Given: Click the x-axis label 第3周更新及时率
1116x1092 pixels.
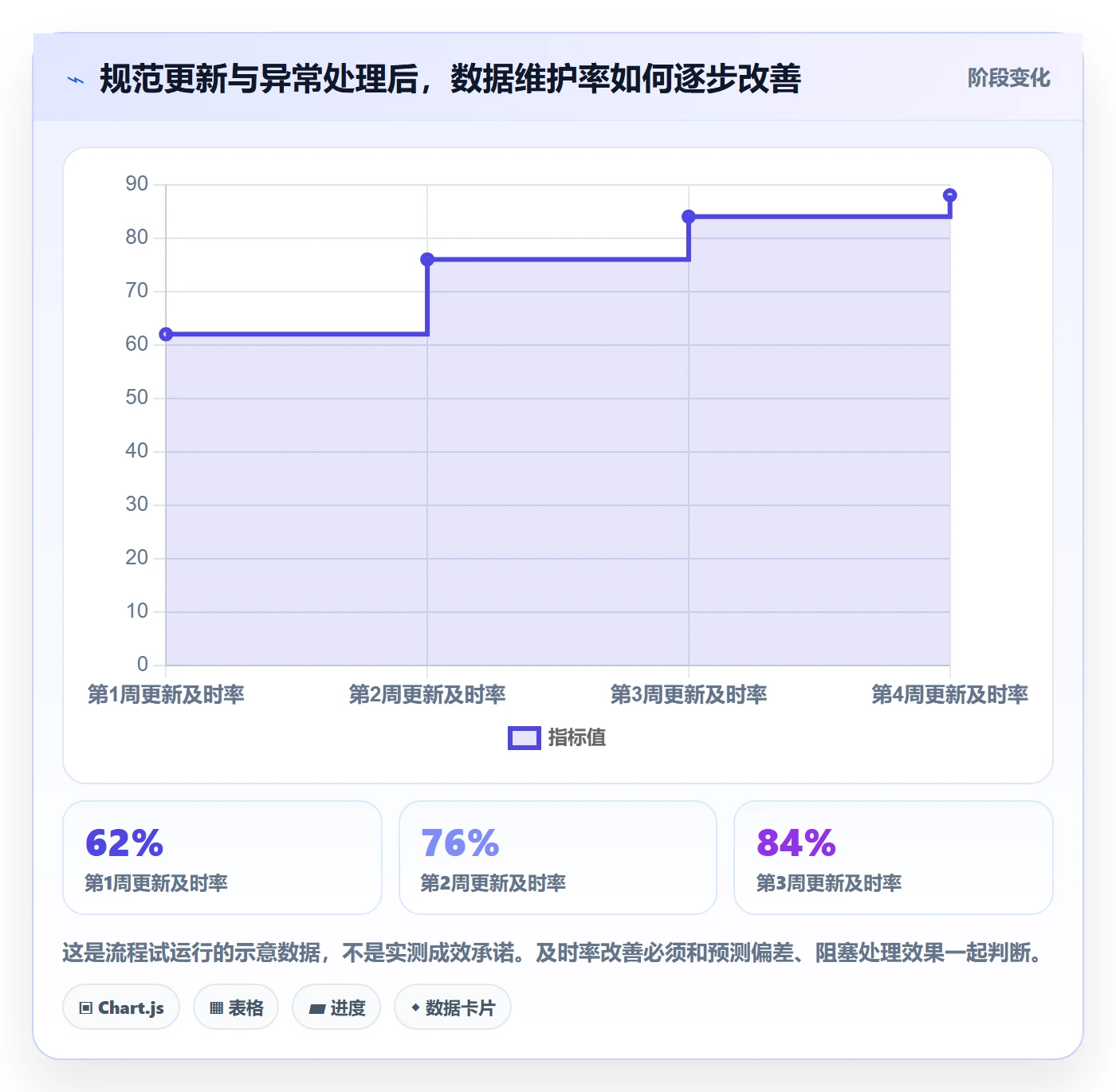Looking at the screenshot, I should [x=689, y=694].
